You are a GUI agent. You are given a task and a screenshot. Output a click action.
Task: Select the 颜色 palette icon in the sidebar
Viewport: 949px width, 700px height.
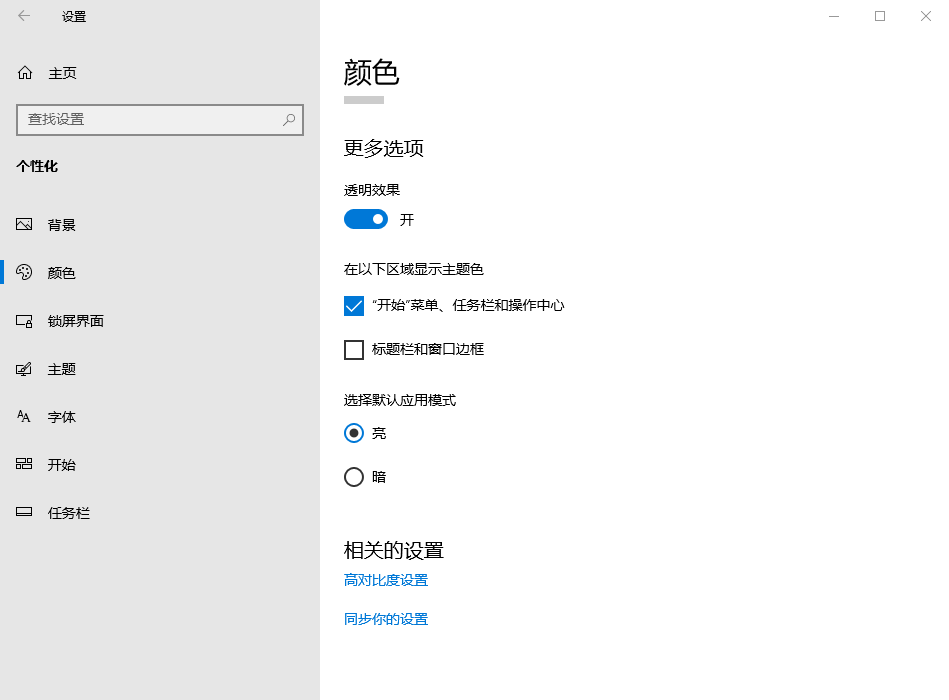pos(23,272)
